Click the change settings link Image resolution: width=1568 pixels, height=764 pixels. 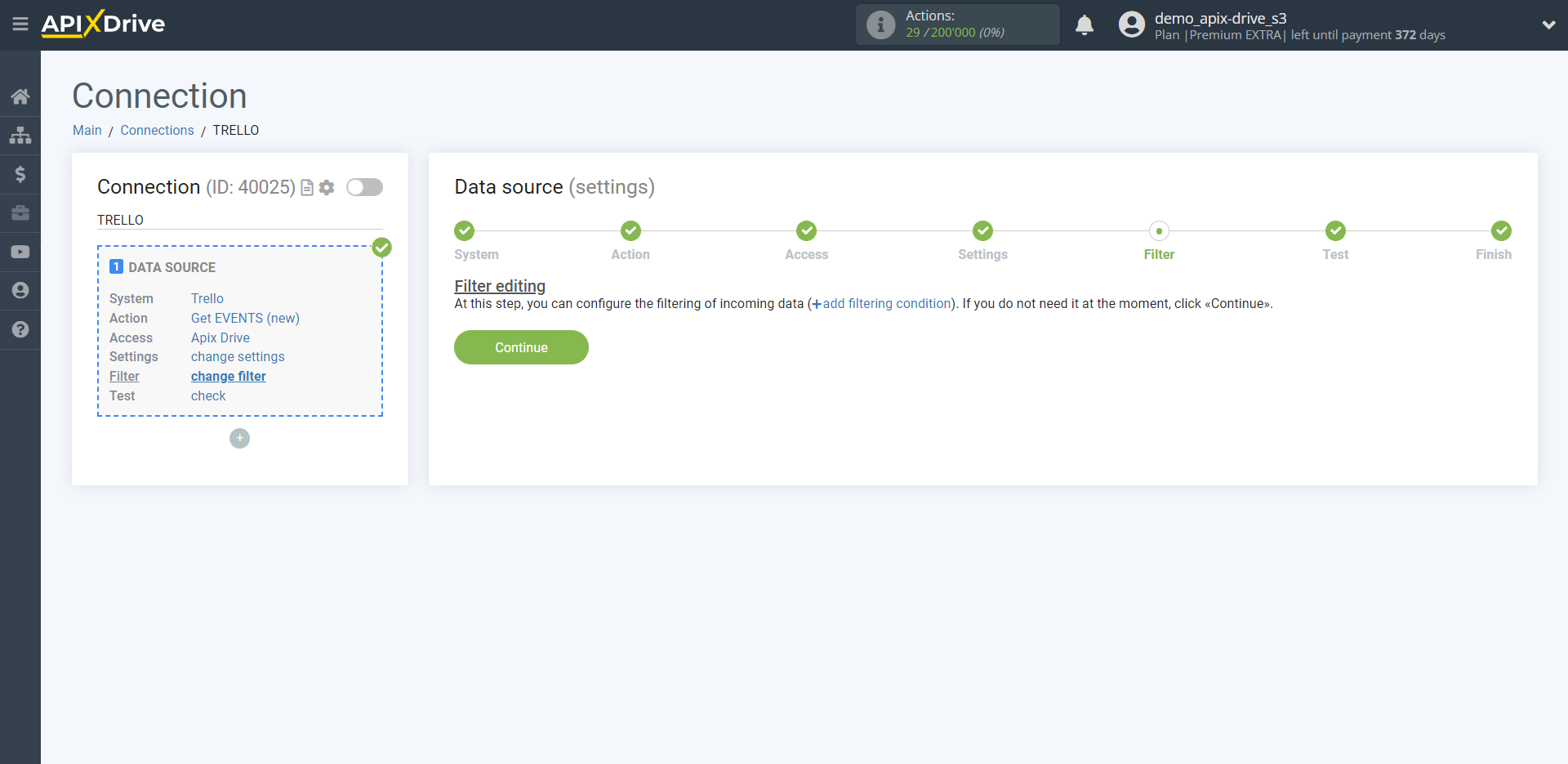[238, 357]
